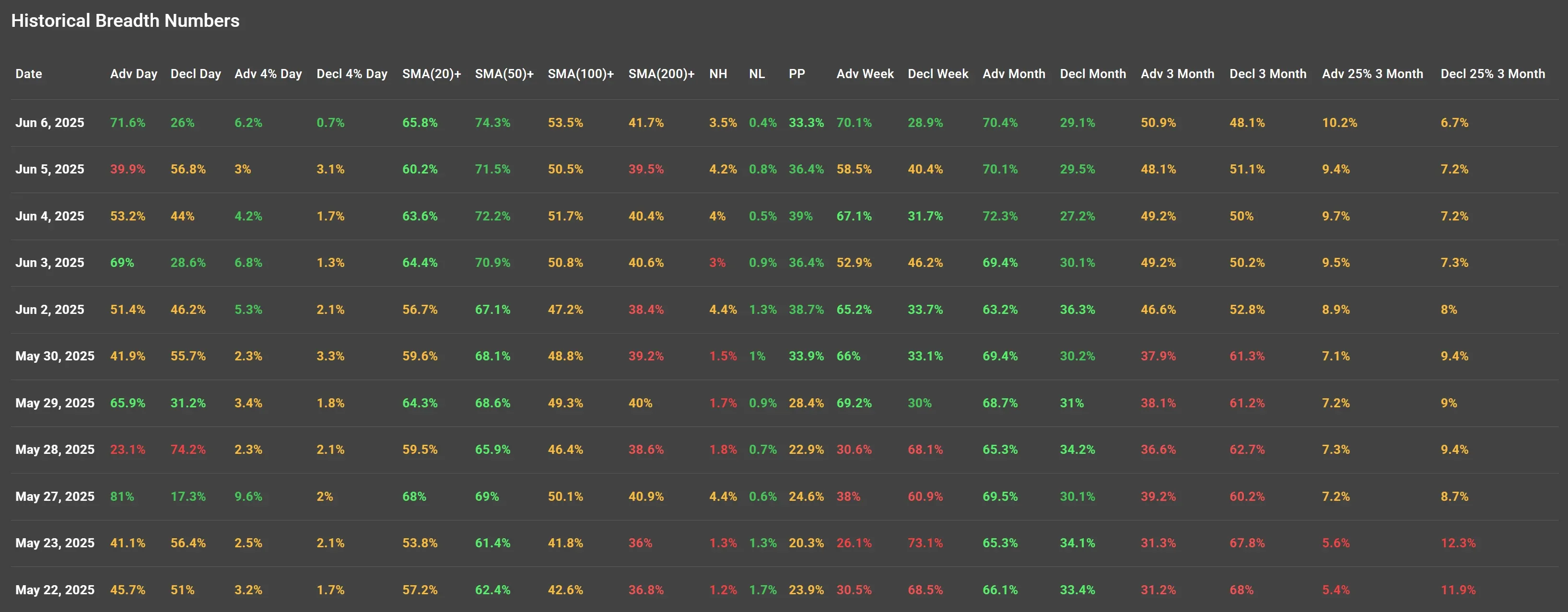
Task: Select the Jun 6, 2025 row date
Action: click(50, 122)
